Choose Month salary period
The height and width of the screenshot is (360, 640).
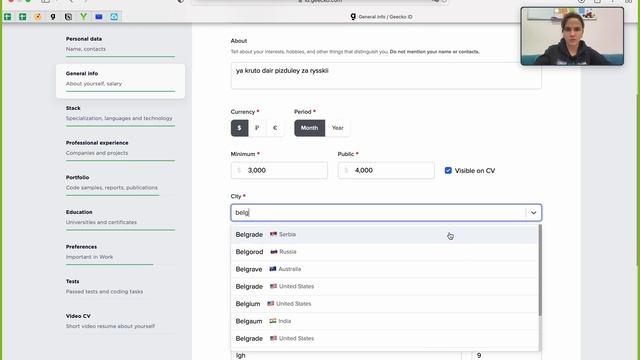click(x=309, y=128)
